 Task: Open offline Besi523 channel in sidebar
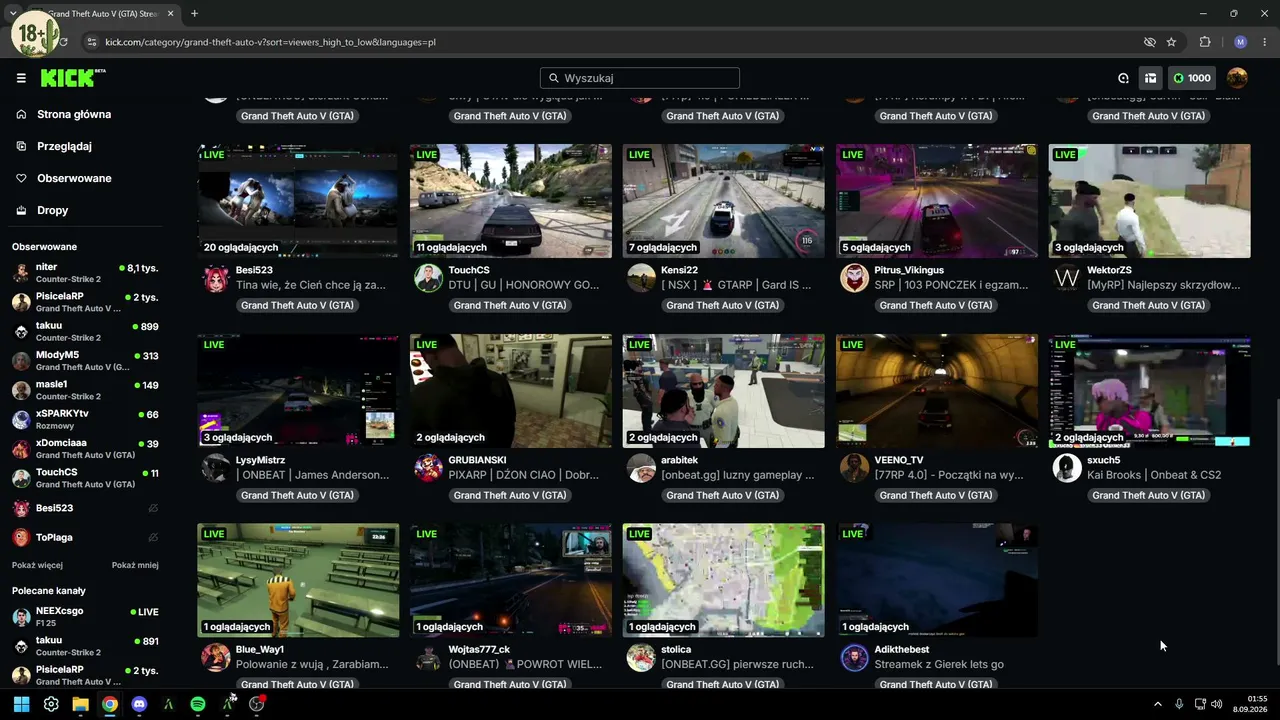[x=85, y=508]
